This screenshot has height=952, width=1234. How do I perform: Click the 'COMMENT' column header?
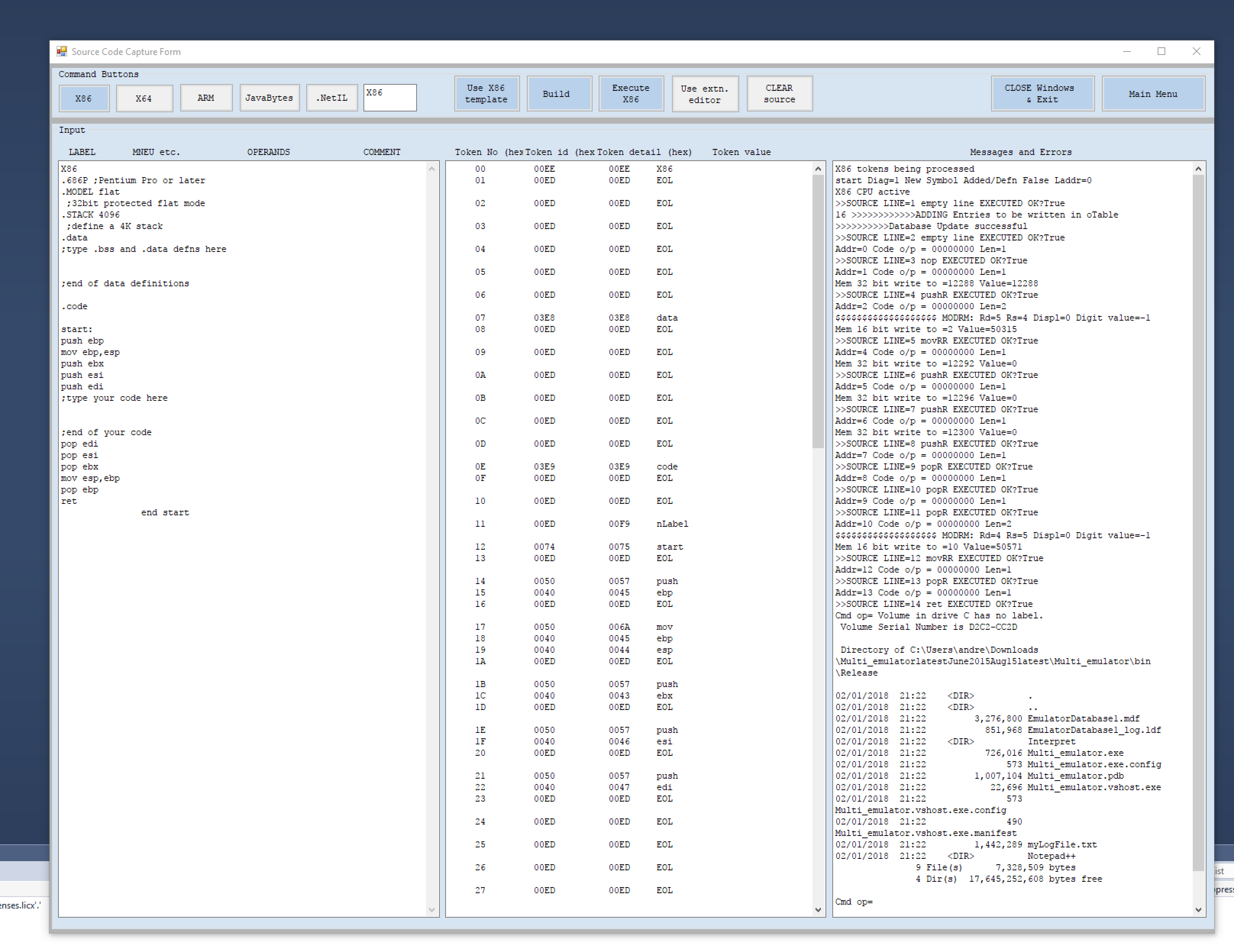[x=382, y=152]
